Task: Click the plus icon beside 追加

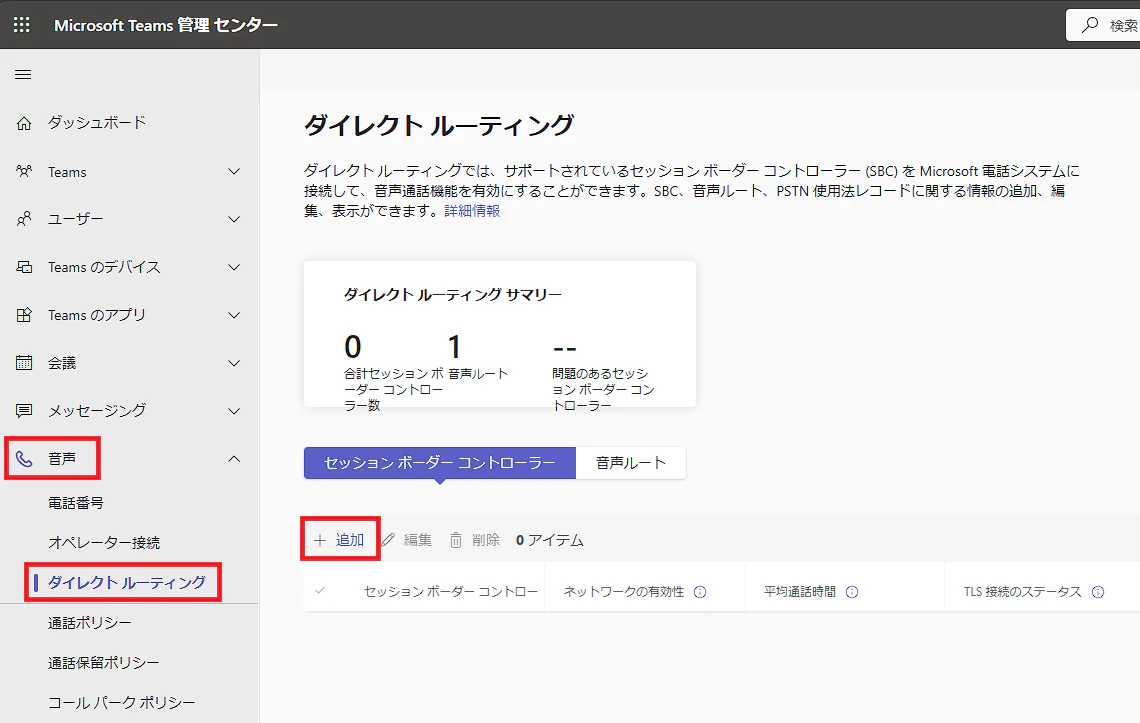Action: coord(320,540)
